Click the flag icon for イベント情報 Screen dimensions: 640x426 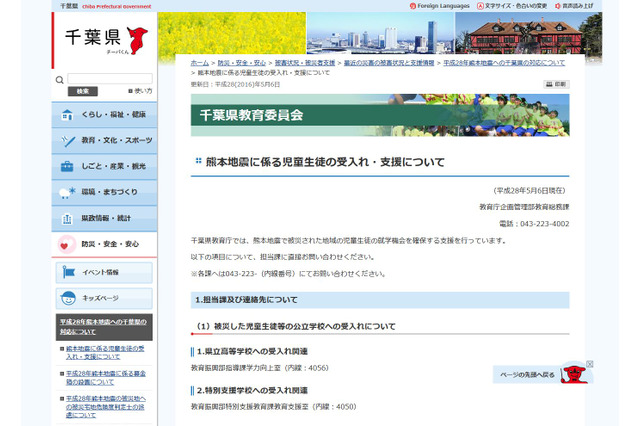tap(67, 272)
